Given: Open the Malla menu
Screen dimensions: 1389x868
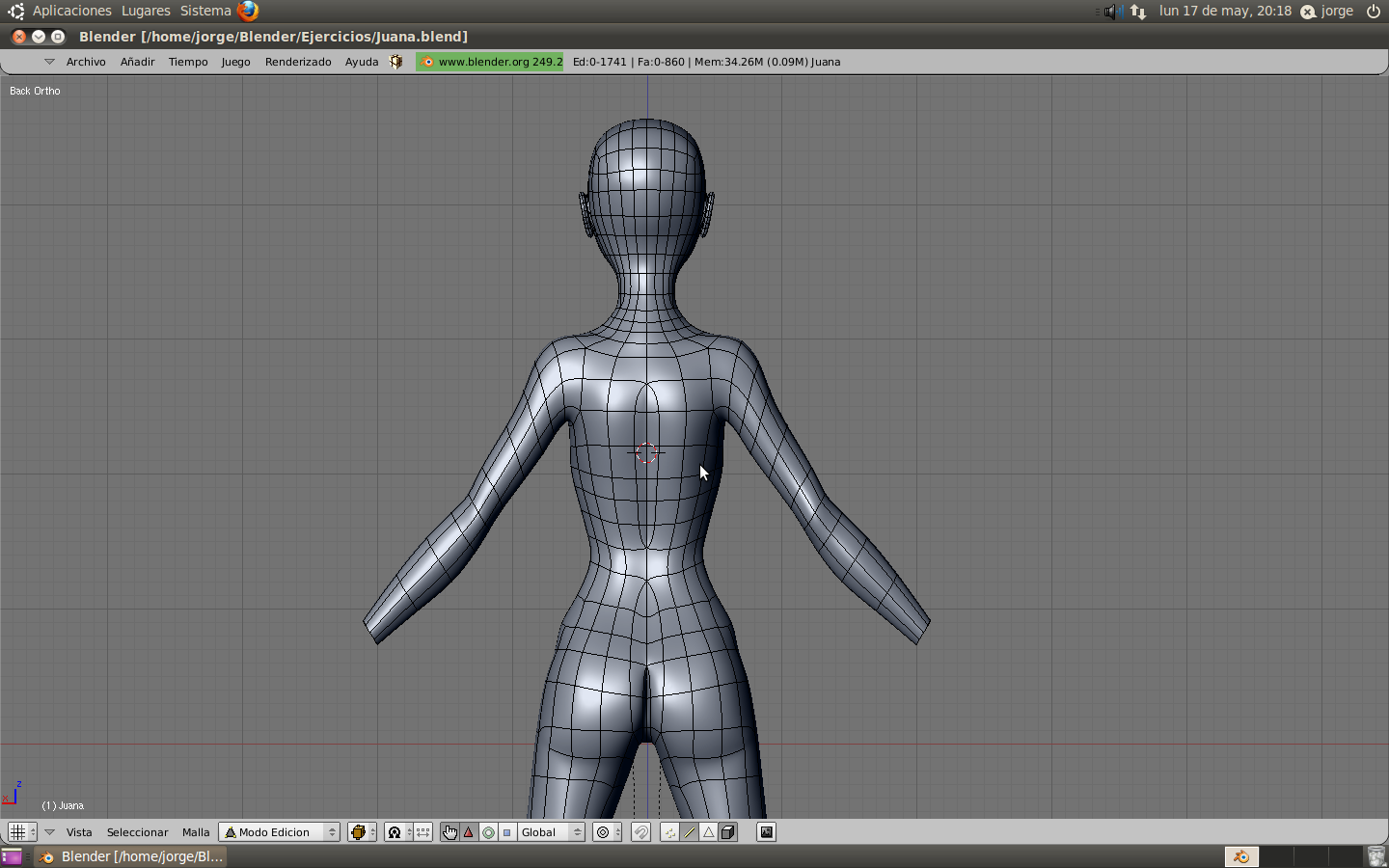Looking at the screenshot, I should pyautogui.click(x=196, y=832).
